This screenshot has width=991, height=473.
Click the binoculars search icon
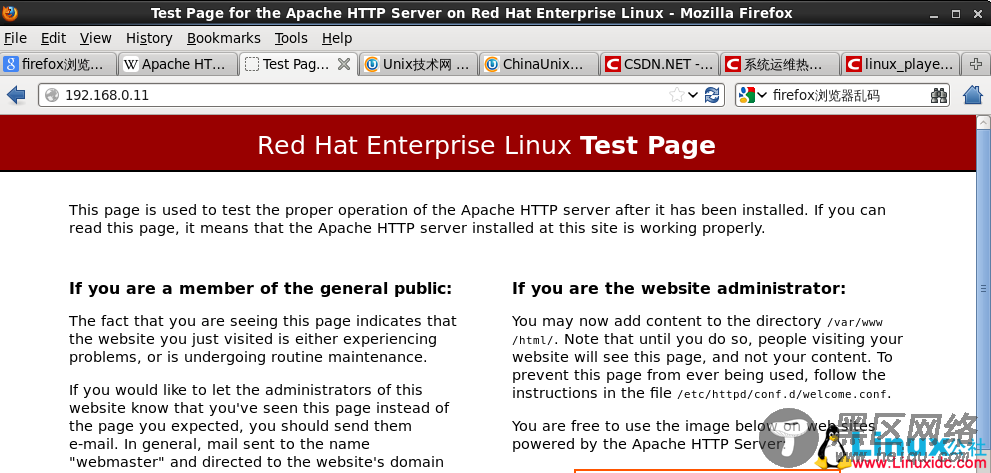pos(939,95)
